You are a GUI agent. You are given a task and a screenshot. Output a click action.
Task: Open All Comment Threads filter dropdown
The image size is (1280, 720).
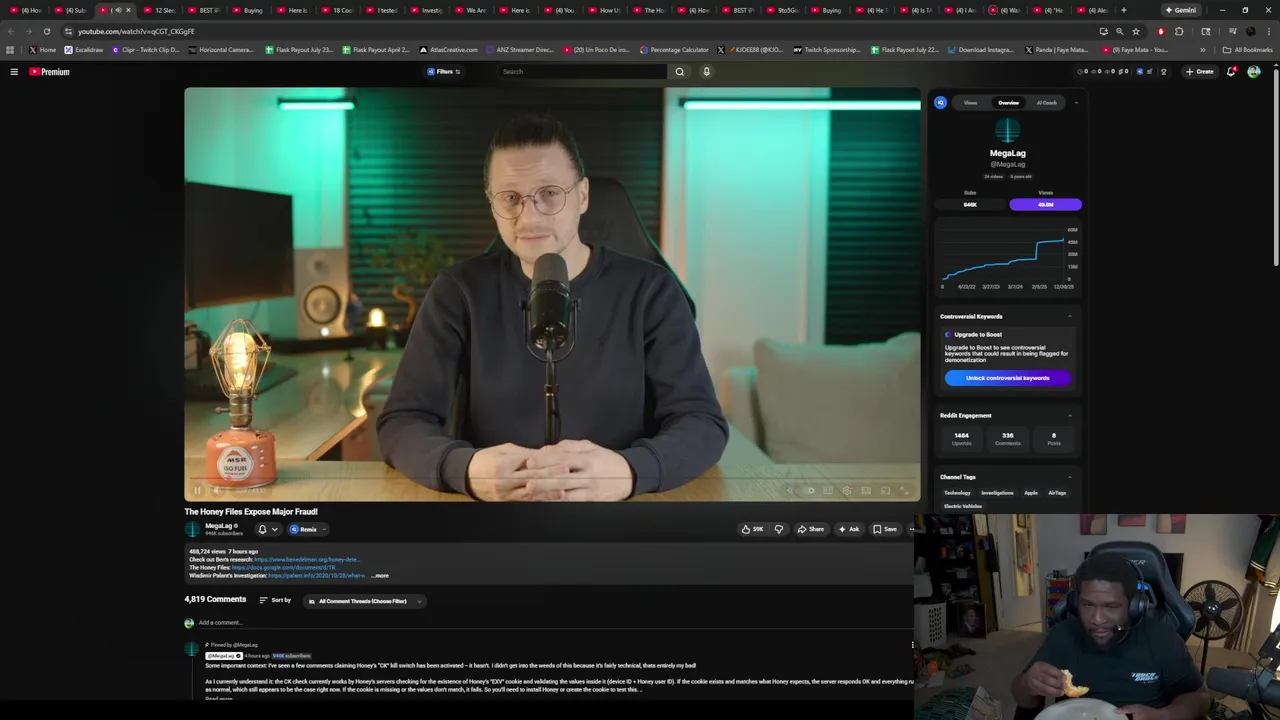coord(364,601)
